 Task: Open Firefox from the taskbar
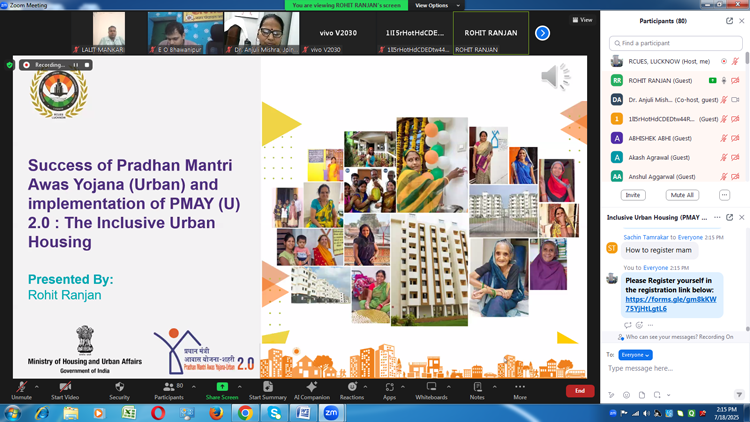[x=216, y=413]
